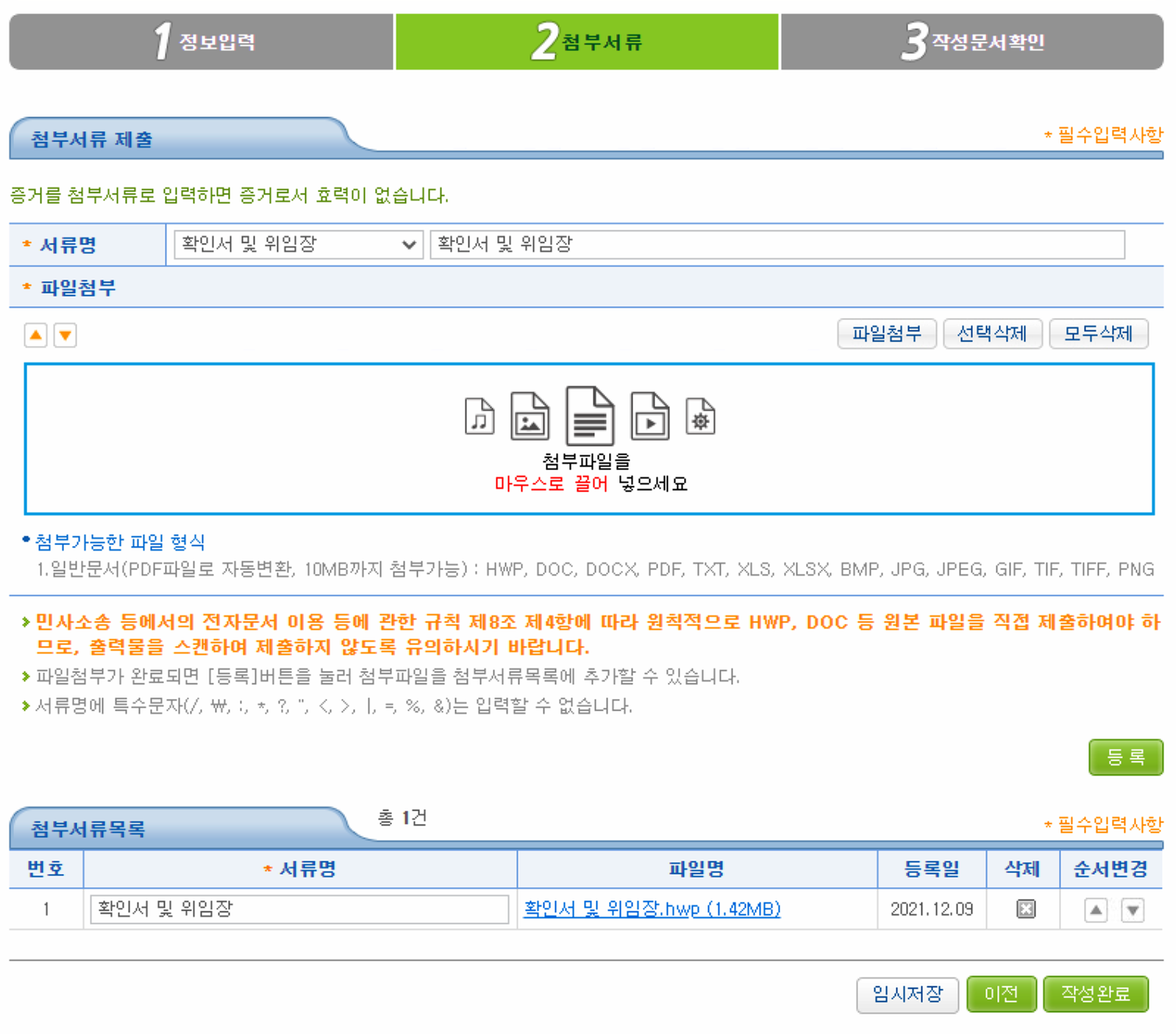1176x1034 pixels.
Task: Move row 1 up in 순서변경 column
Action: (1096, 910)
